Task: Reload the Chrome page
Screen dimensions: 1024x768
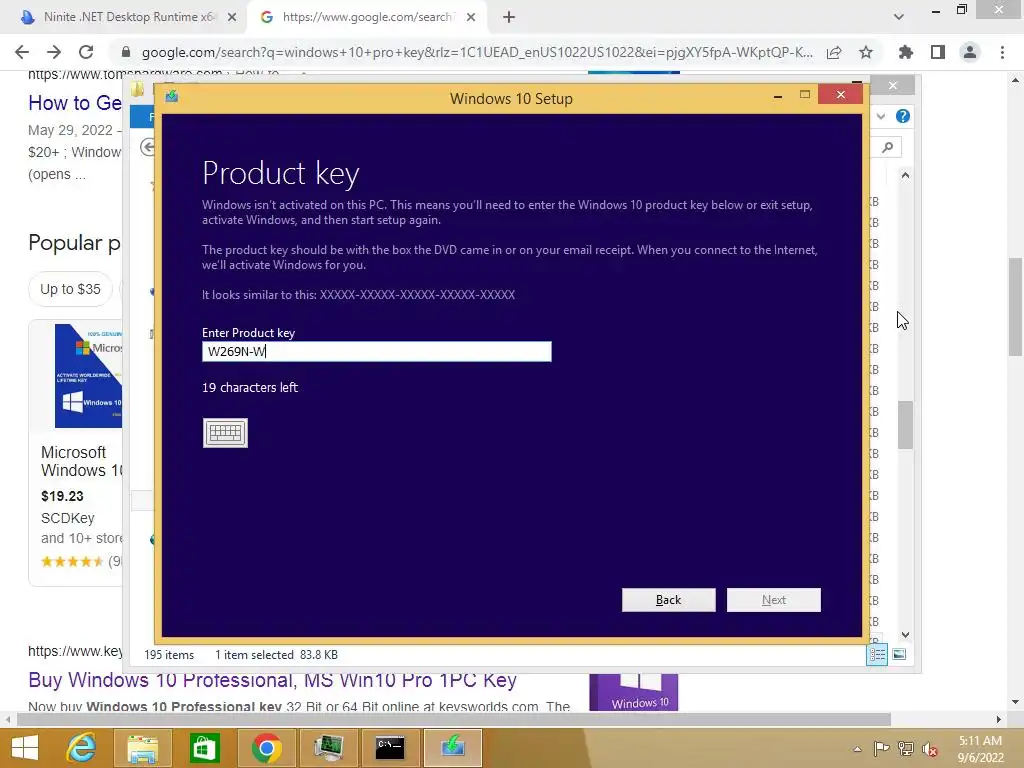Action: (86, 52)
